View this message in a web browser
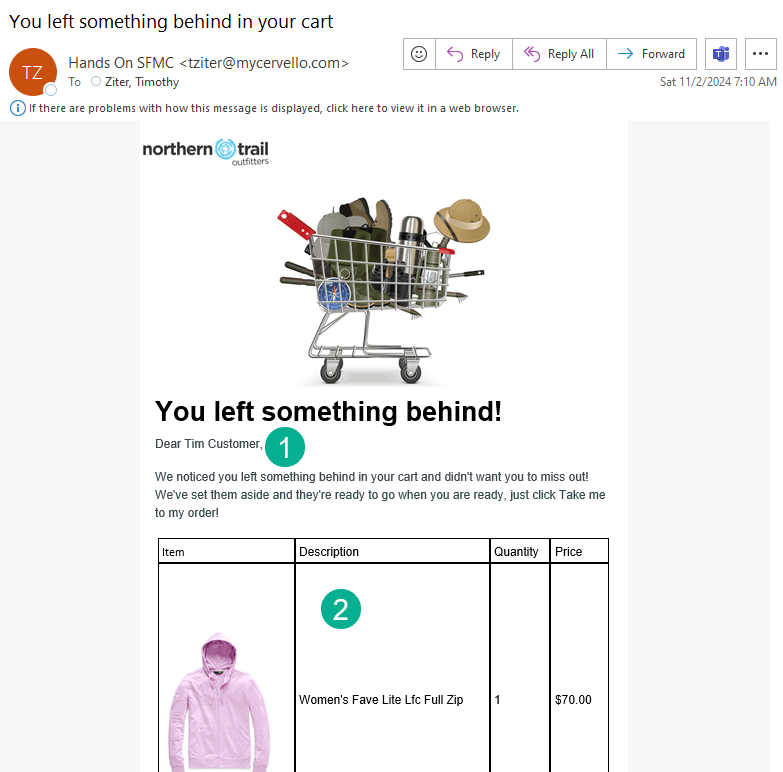This screenshot has height=772, width=783. pos(273,108)
